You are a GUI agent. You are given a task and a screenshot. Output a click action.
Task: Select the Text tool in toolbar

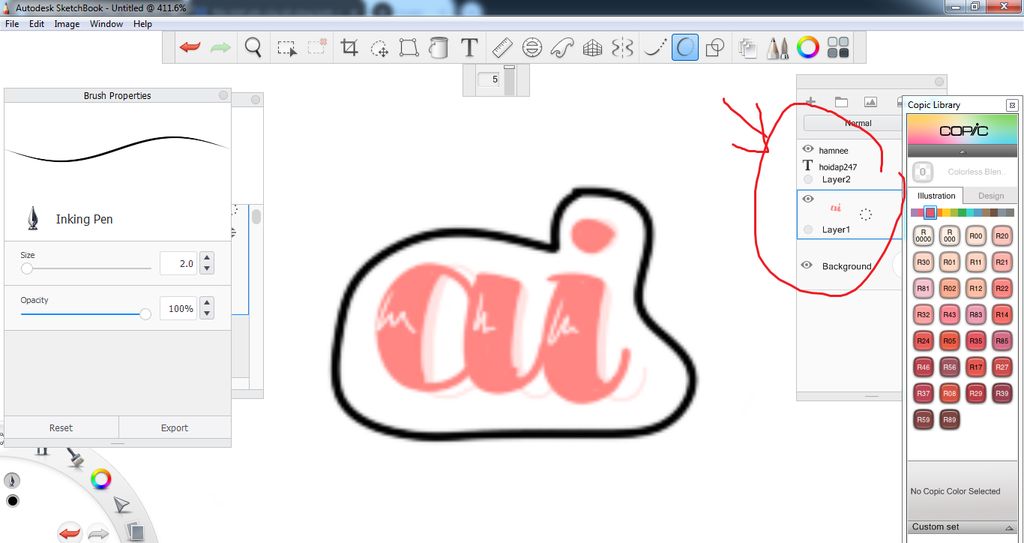click(469, 48)
